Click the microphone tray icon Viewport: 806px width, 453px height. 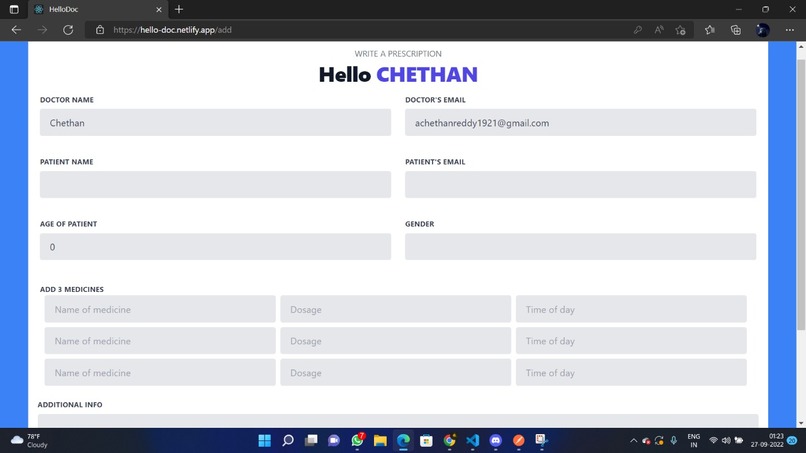coord(673,441)
